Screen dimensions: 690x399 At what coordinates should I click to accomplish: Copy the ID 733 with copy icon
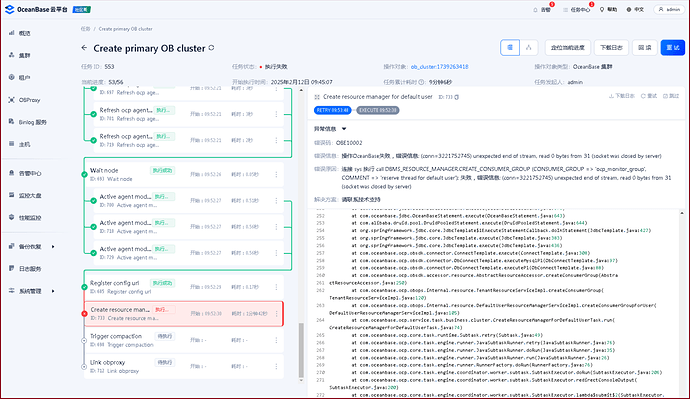pyautogui.click(x=457, y=97)
